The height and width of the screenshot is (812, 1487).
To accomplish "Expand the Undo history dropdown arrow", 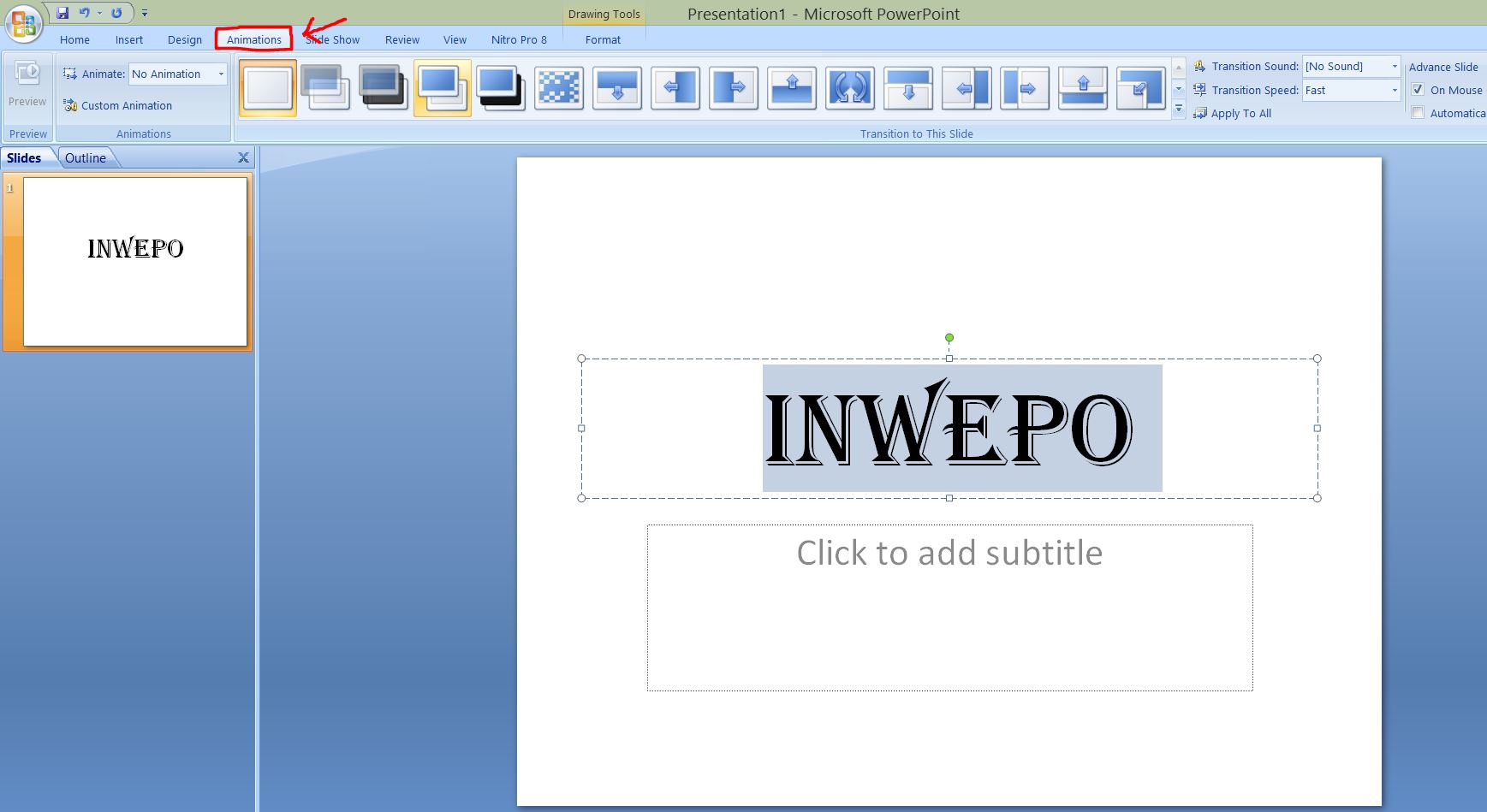I will point(99,13).
